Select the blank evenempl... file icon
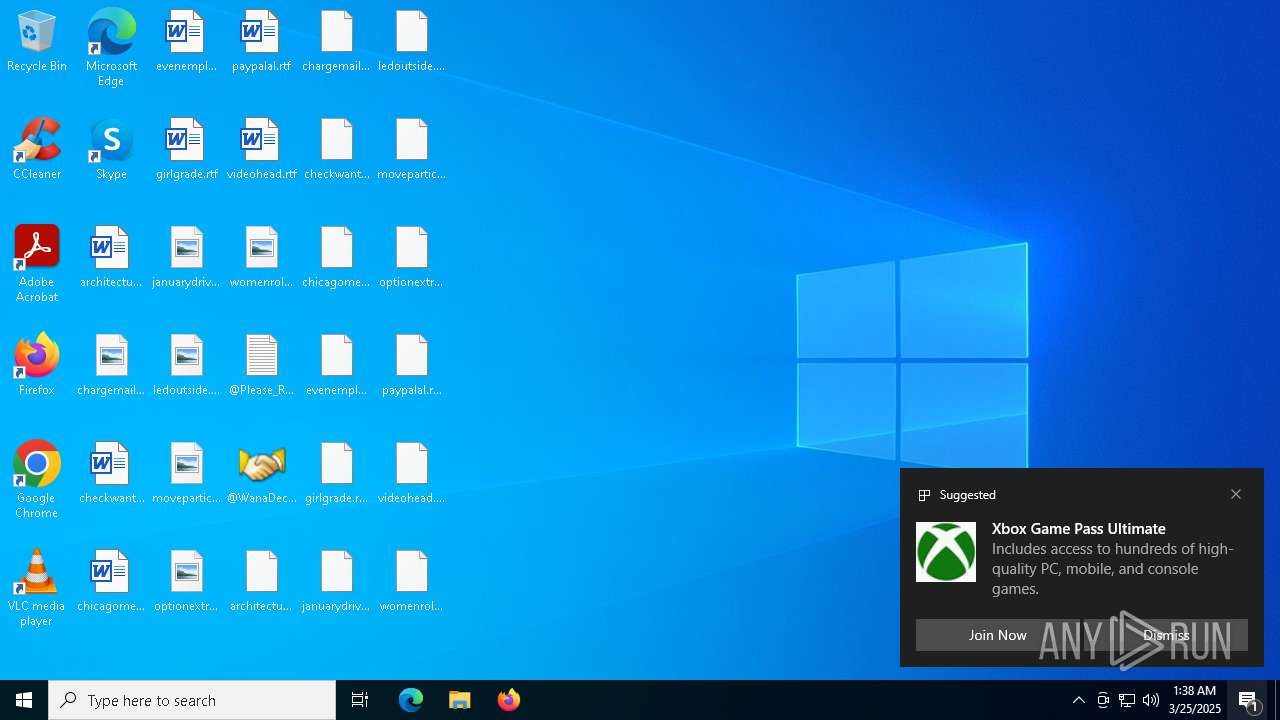Image resolution: width=1280 pixels, height=720 pixels. (336, 366)
